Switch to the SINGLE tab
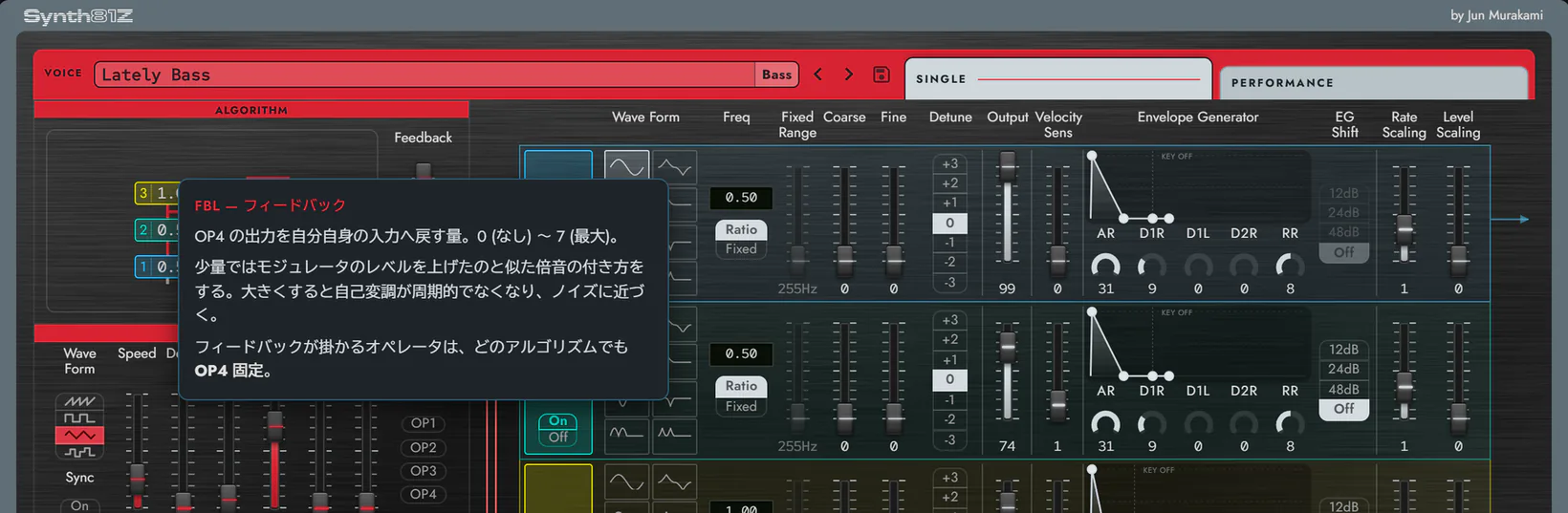Screen dimensions: 1568x513 coord(1058,79)
